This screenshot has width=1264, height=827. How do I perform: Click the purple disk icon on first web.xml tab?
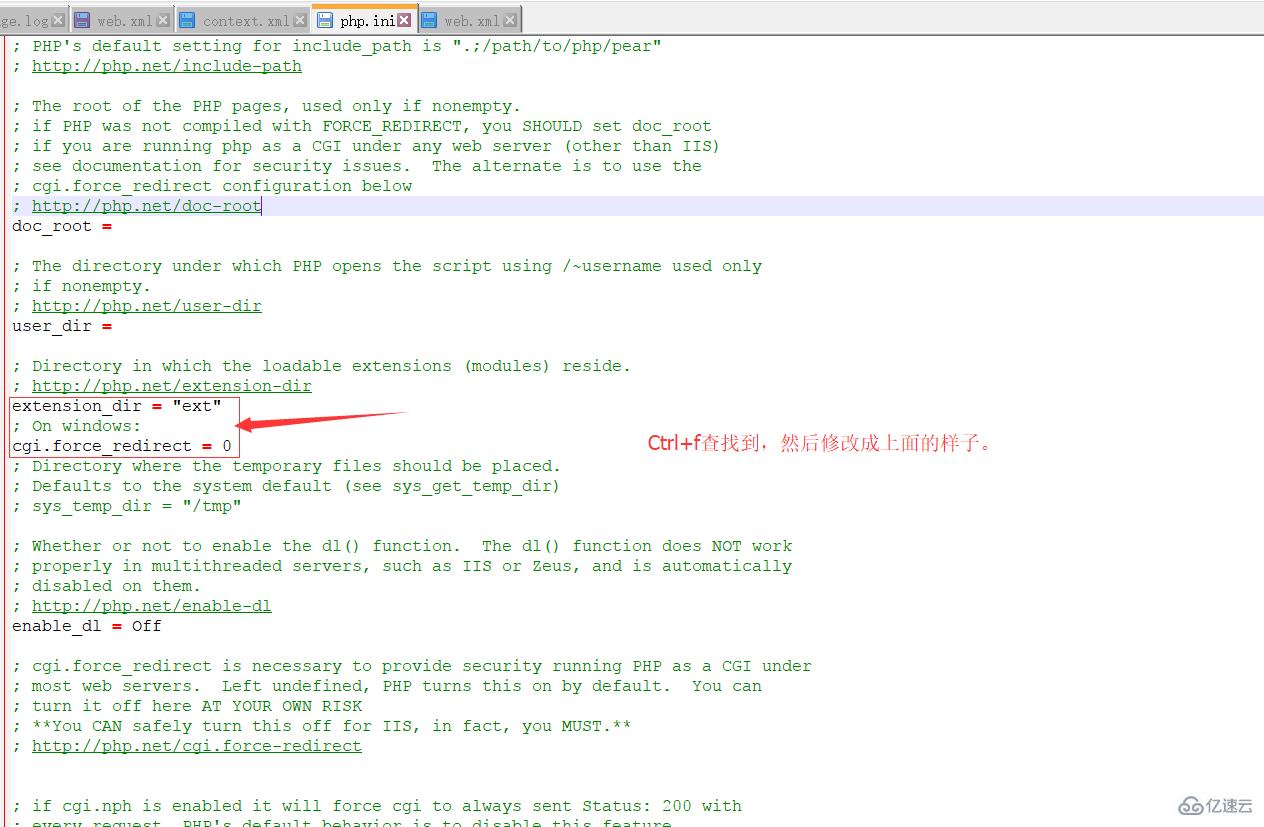[x=82, y=20]
